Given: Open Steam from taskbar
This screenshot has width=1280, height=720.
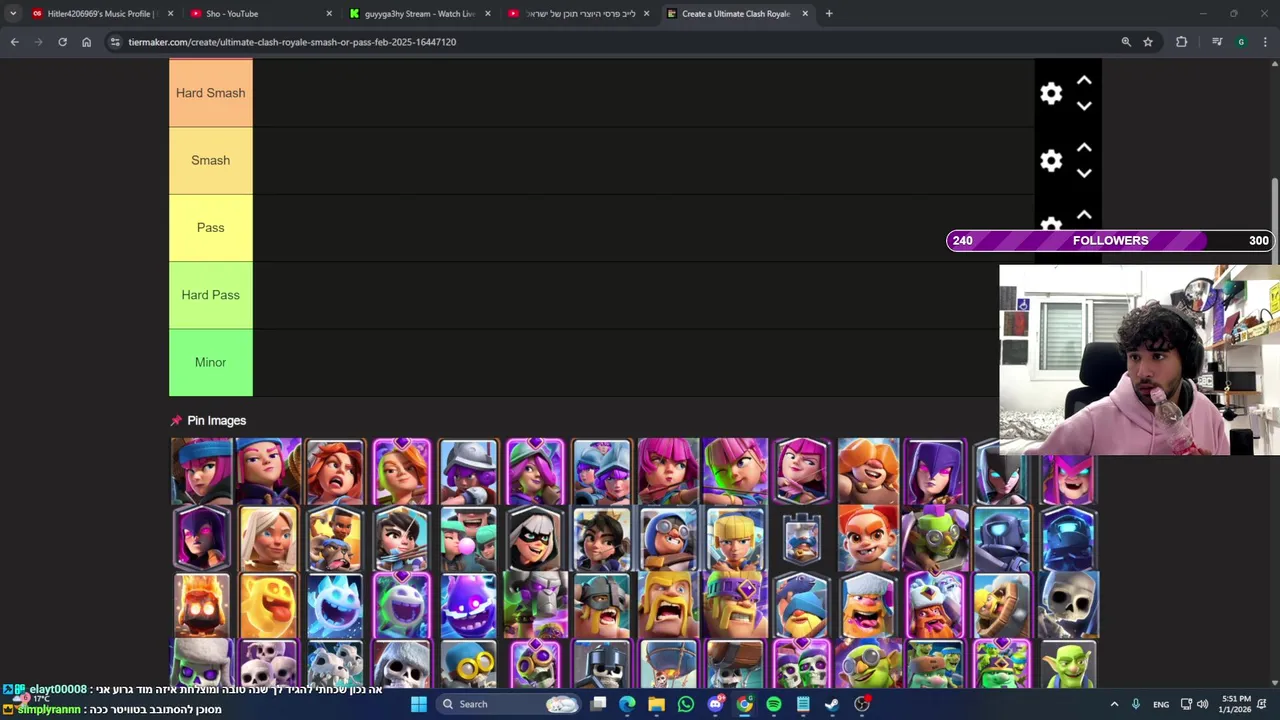Looking at the screenshot, I should (832, 704).
